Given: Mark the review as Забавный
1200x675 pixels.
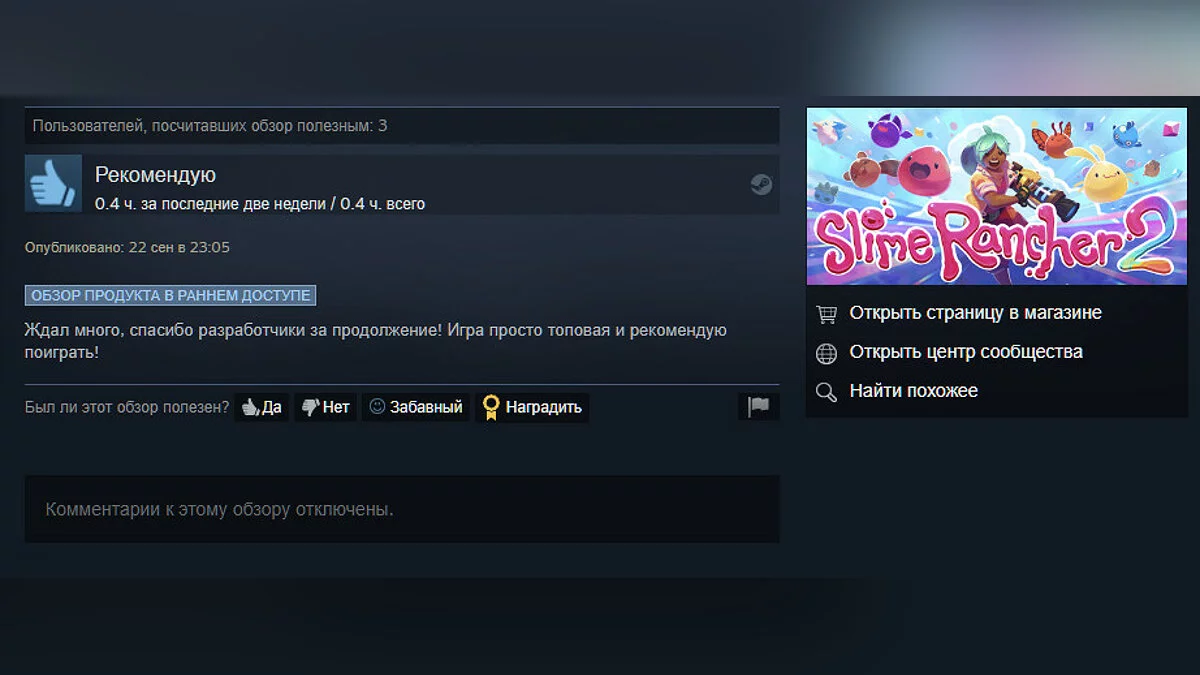Looking at the screenshot, I should click(x=416, y=407).
